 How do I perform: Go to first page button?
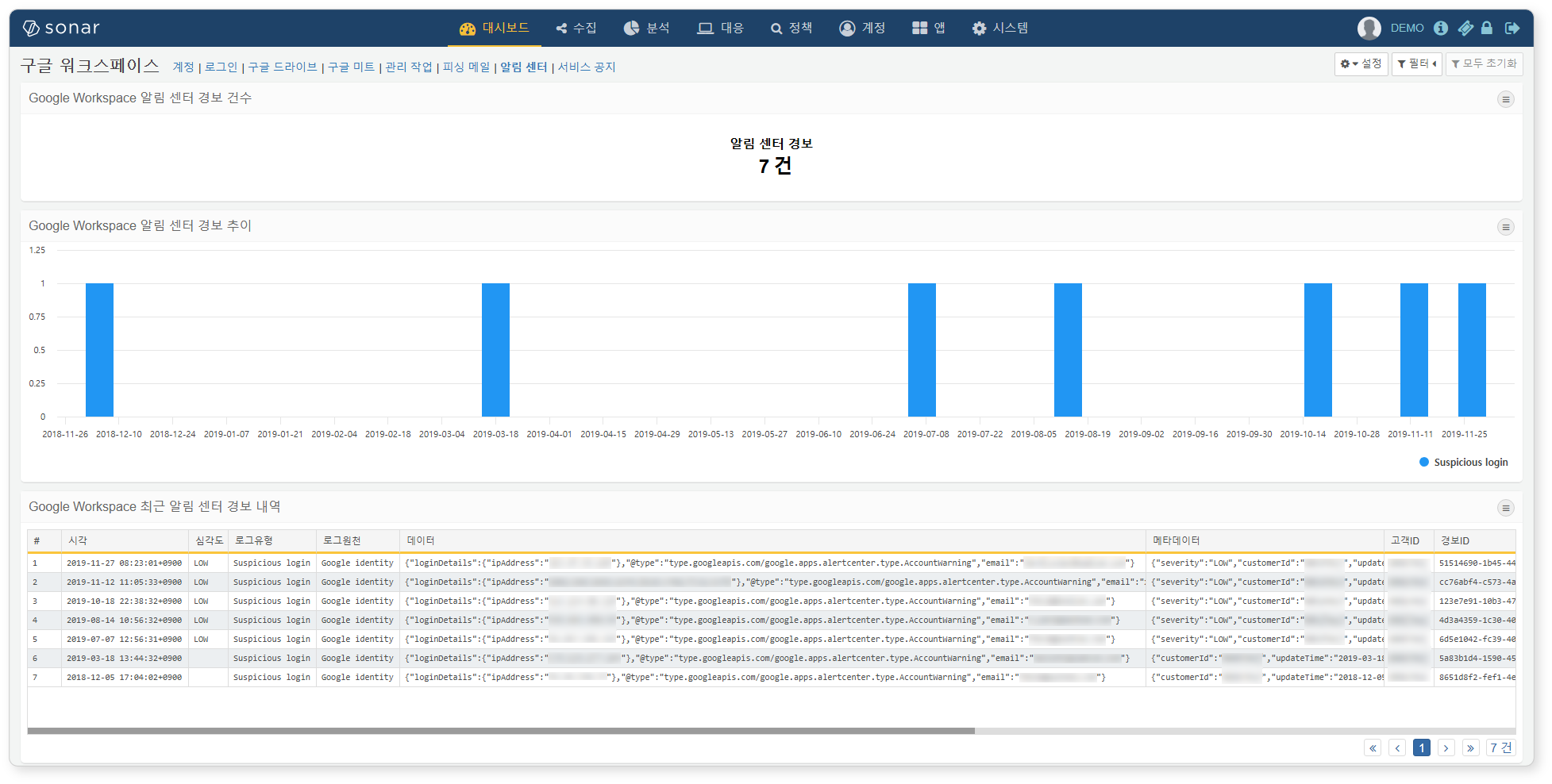point(1373,747)
